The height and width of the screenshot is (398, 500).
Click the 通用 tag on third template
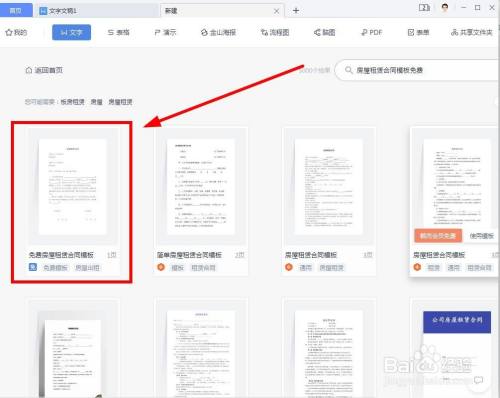305,267
